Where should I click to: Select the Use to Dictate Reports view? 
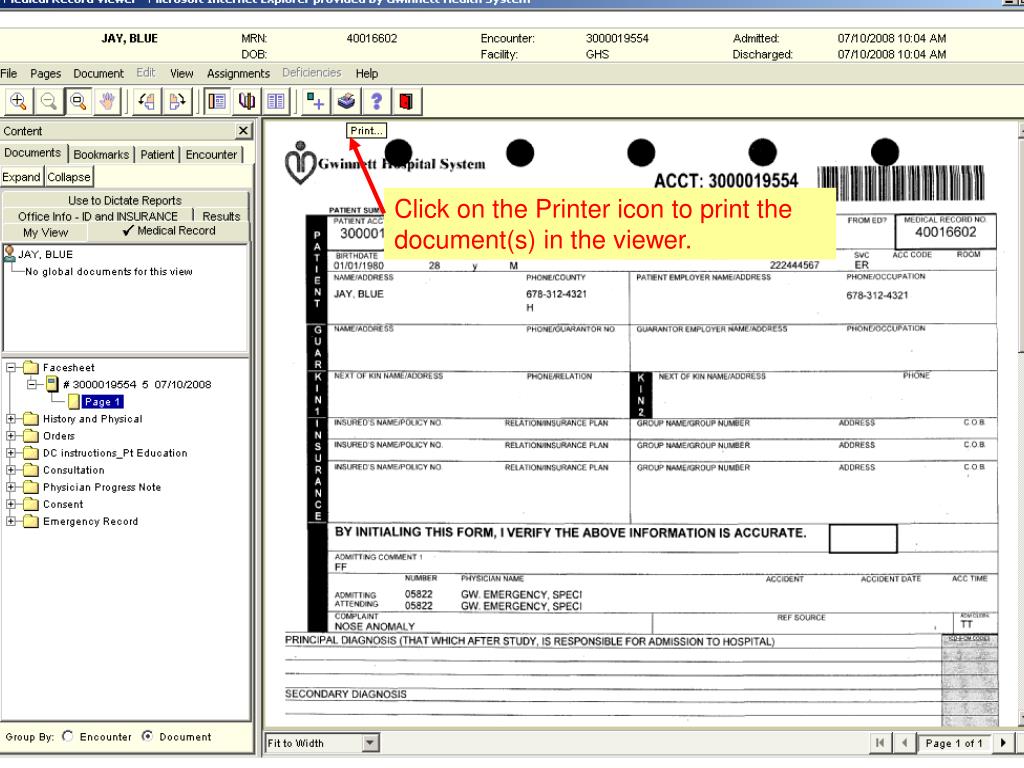(125, 200)
